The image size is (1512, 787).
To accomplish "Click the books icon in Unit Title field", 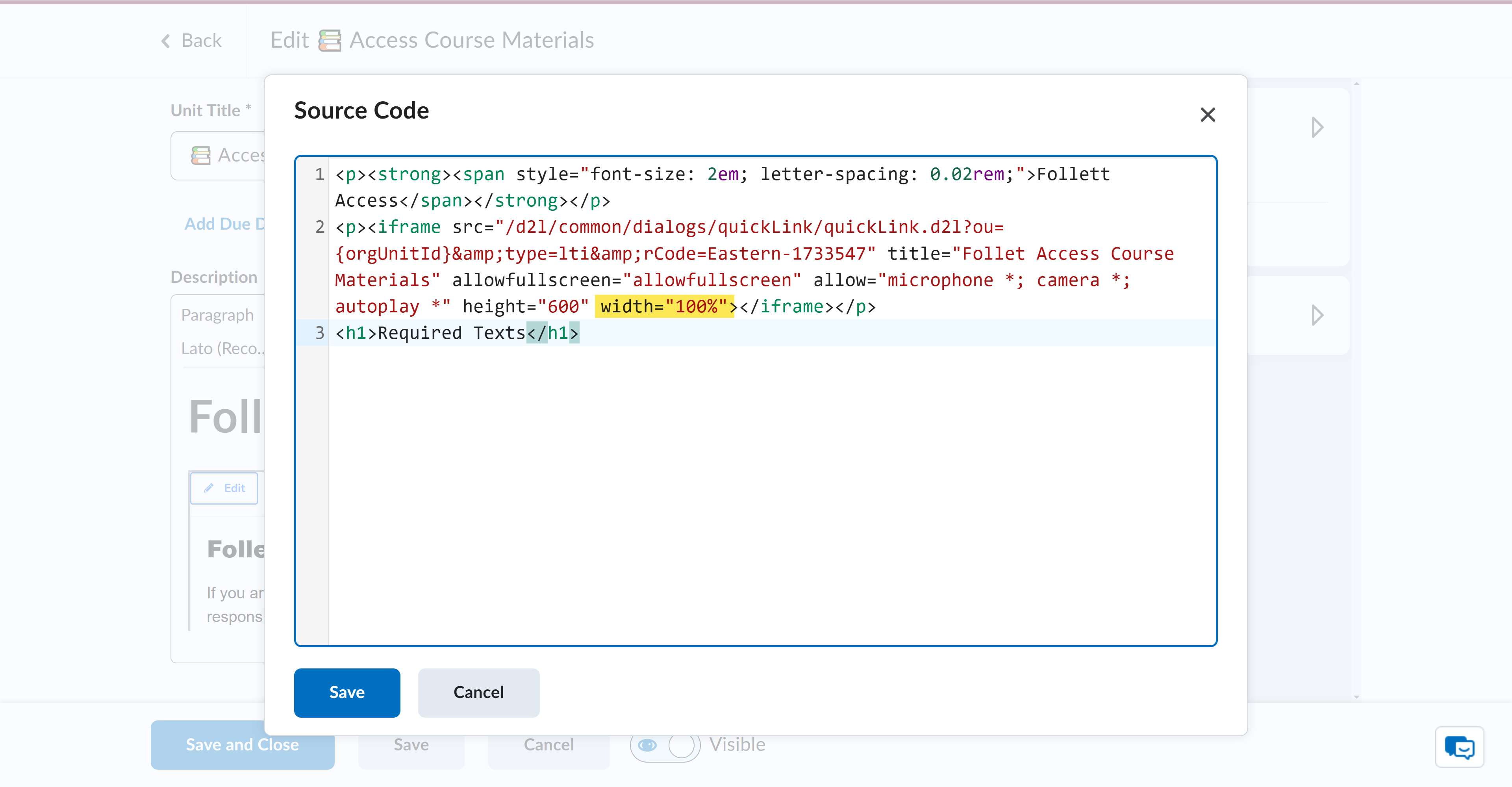I will tap(201, 155).
